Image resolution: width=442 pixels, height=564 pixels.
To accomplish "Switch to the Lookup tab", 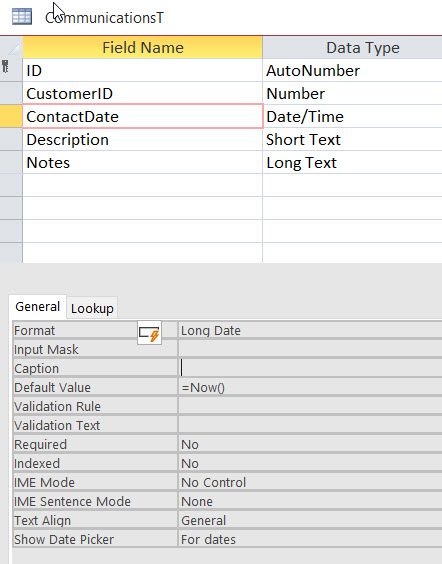I will click(x=92, y=308).
